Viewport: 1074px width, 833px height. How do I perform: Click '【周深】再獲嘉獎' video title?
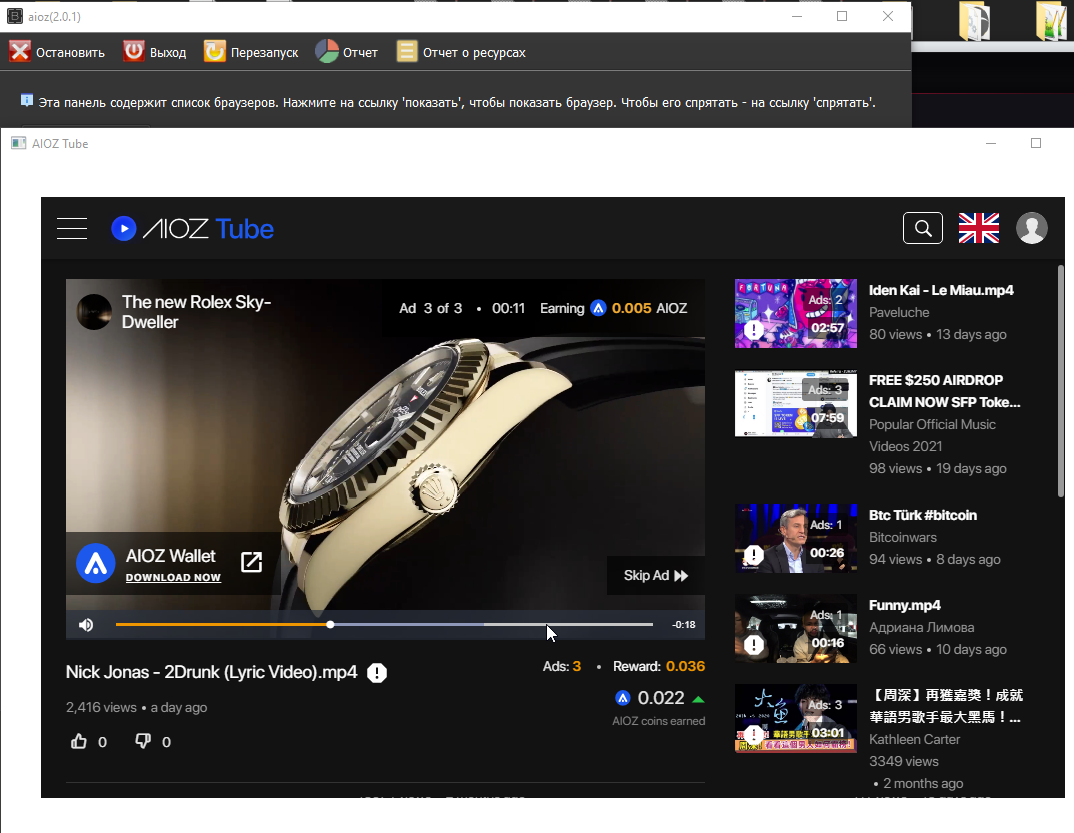946,706
